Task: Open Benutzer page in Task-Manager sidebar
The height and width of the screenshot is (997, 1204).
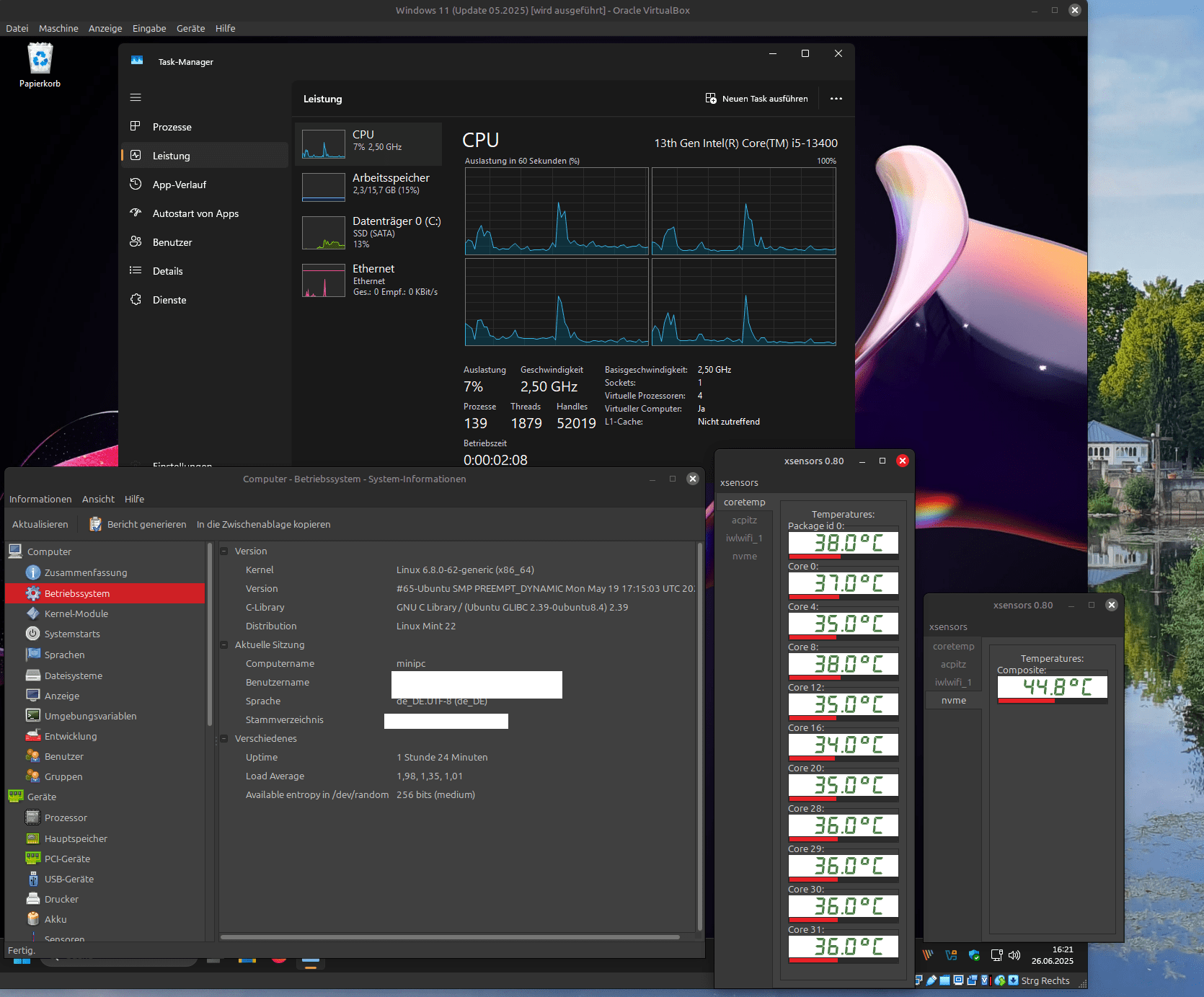Action: tap(205, 242)
